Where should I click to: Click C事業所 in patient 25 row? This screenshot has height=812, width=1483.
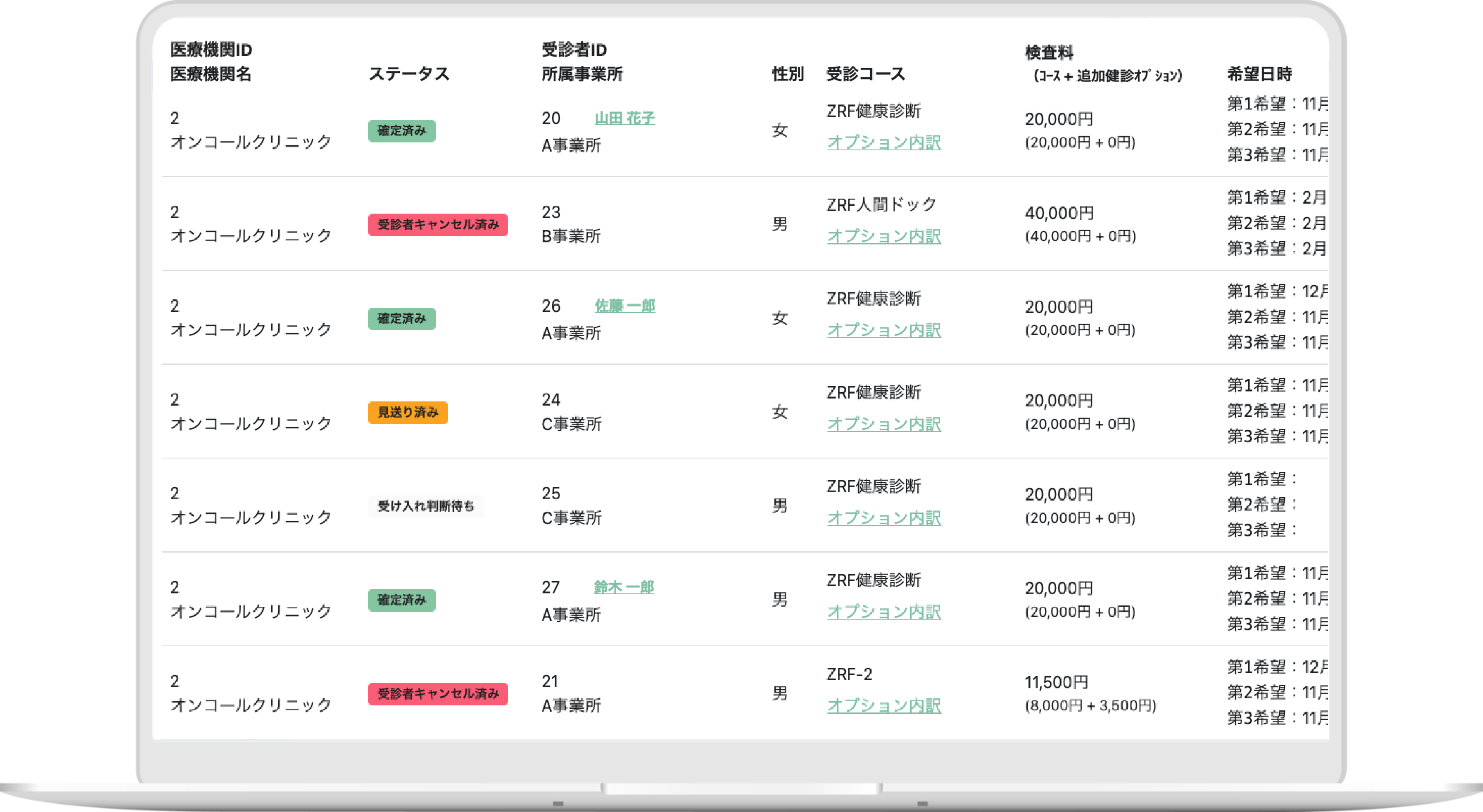(x=571, y=517)
